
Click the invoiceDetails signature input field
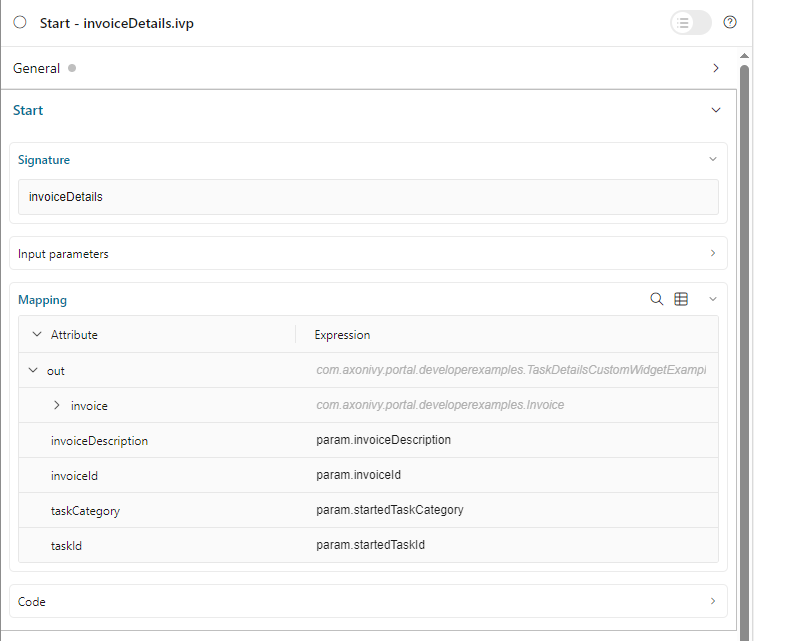[368, 197]
